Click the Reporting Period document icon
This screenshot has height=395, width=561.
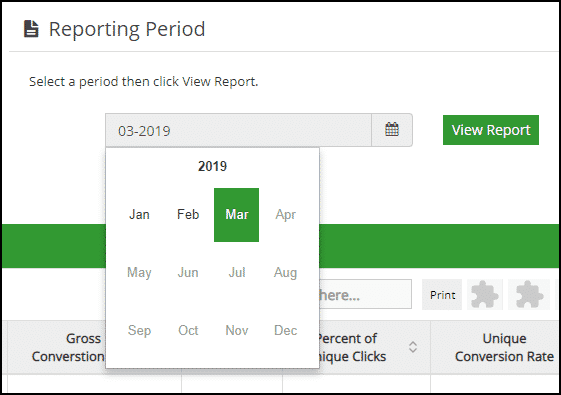[x=31, y=29]
